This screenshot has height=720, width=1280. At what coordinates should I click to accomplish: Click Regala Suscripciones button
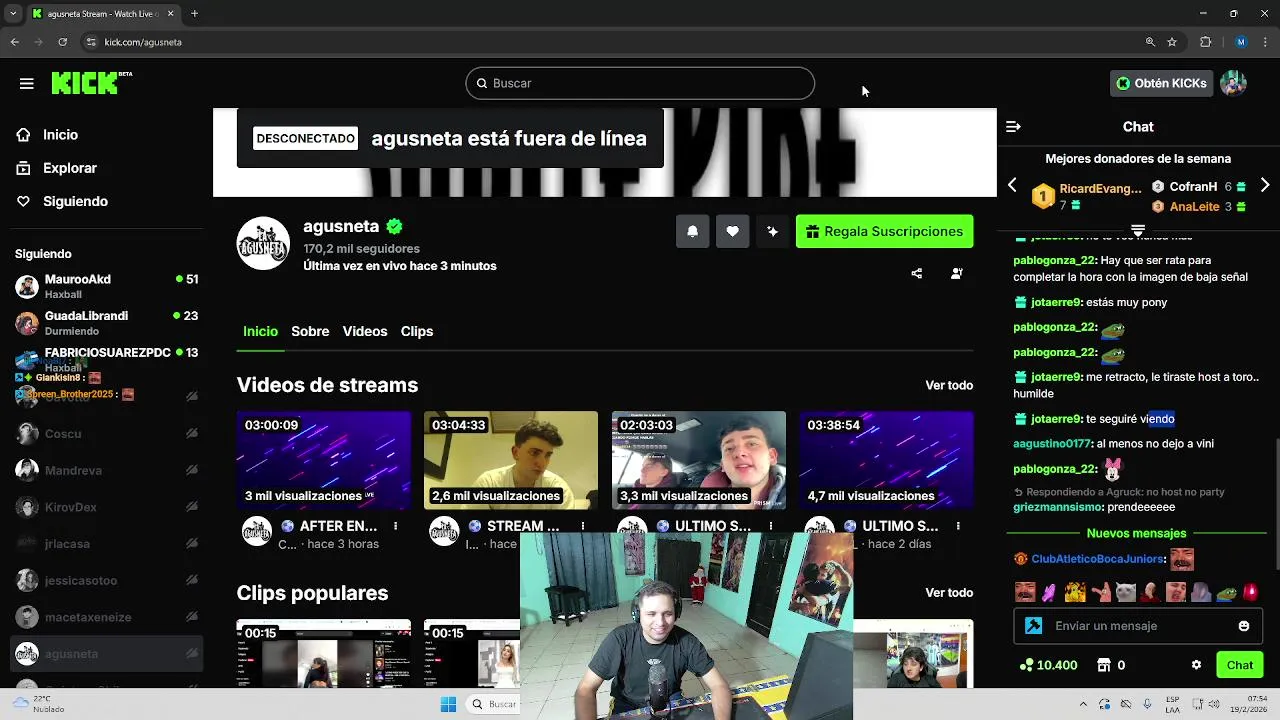[x=884, y=231]
